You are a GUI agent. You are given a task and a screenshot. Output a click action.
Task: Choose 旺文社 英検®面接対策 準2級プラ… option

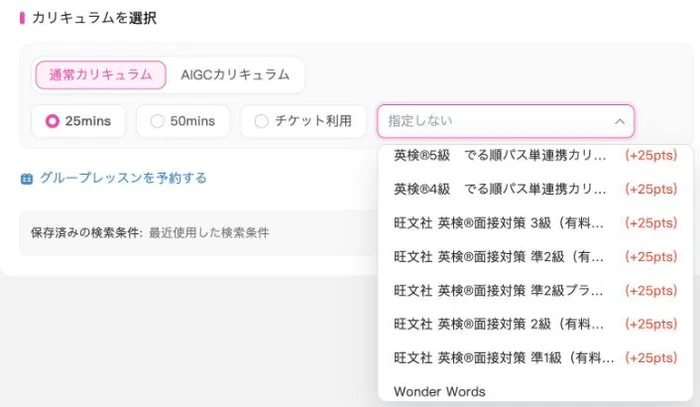[535, 291]
